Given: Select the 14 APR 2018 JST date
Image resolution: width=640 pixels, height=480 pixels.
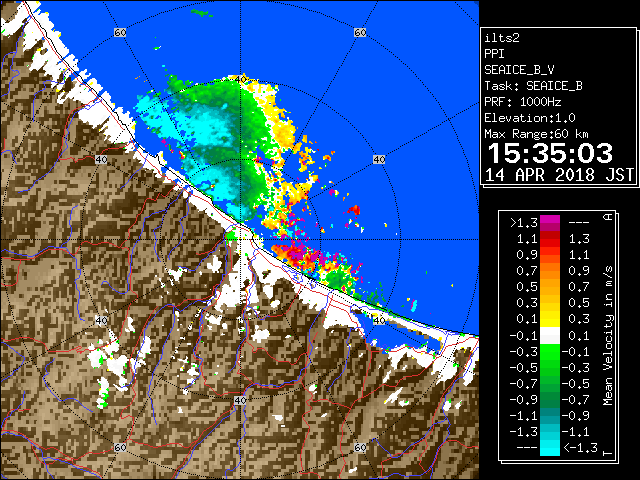Looking at the screenshot, I should (x=559, y=175).
